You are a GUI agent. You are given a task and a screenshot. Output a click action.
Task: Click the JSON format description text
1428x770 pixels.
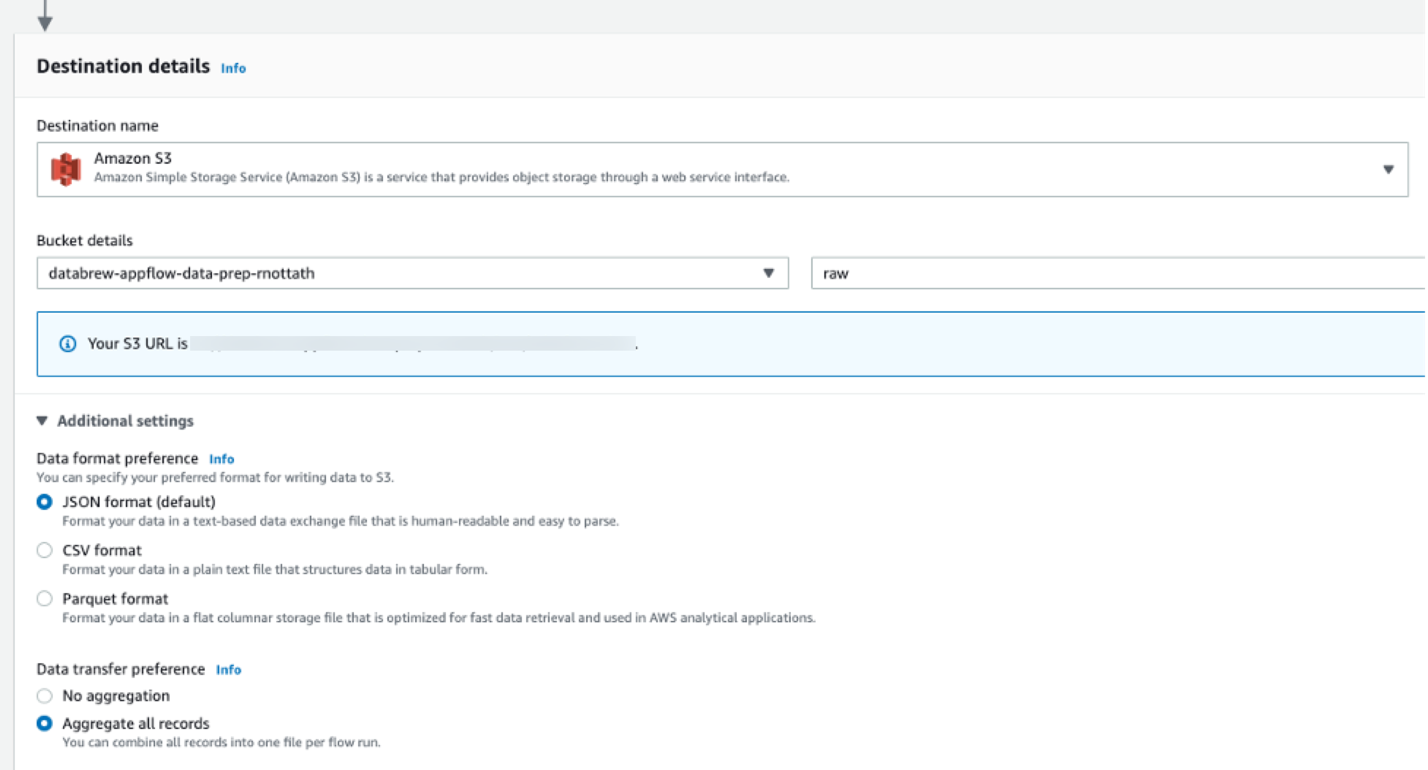coord(341,522)
